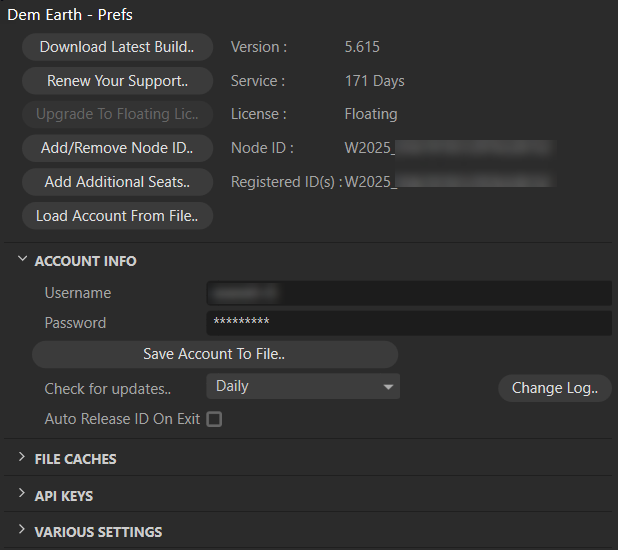Open the Change Log
The height and width of the screenshot is (550, 618).
tap(555, 388)
